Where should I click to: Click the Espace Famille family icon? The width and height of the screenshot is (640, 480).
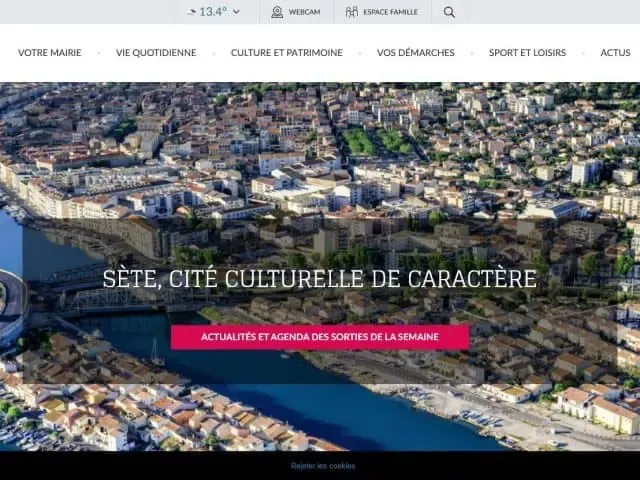tap(351, 12)
